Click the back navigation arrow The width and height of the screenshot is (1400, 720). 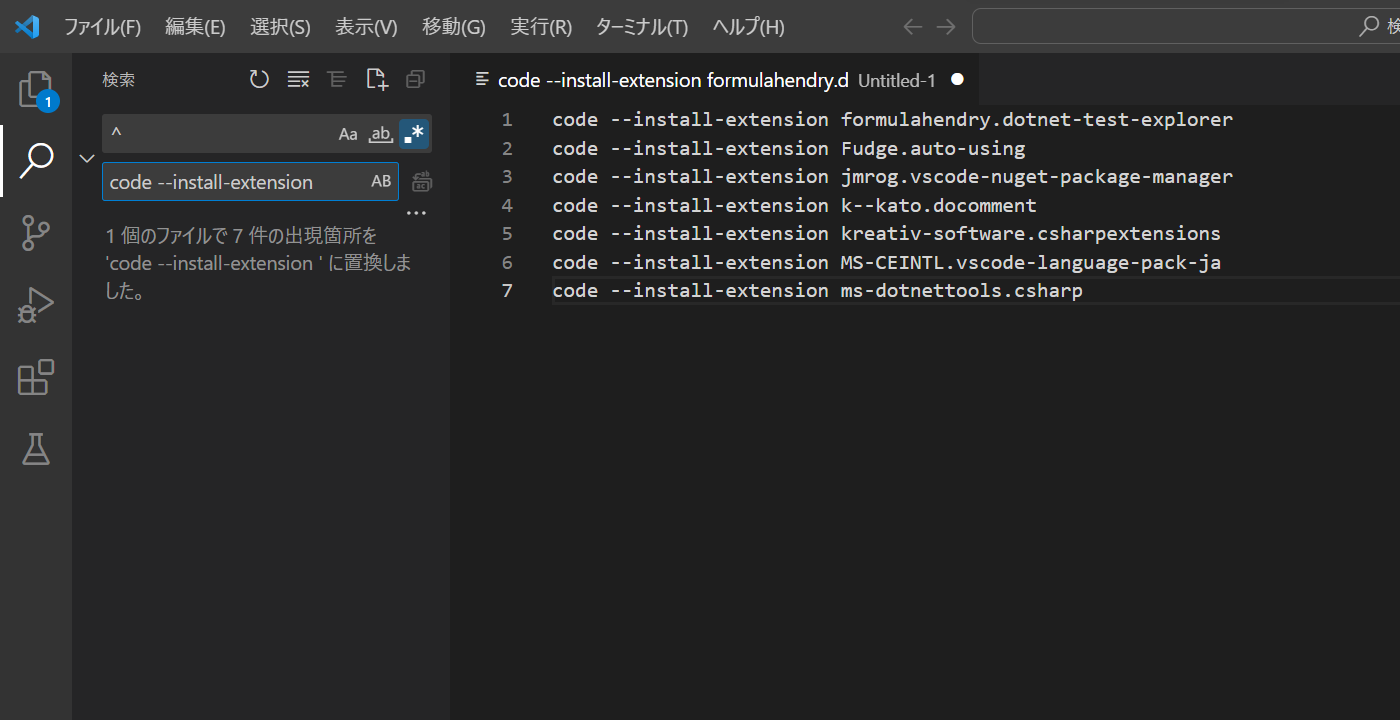912,27
